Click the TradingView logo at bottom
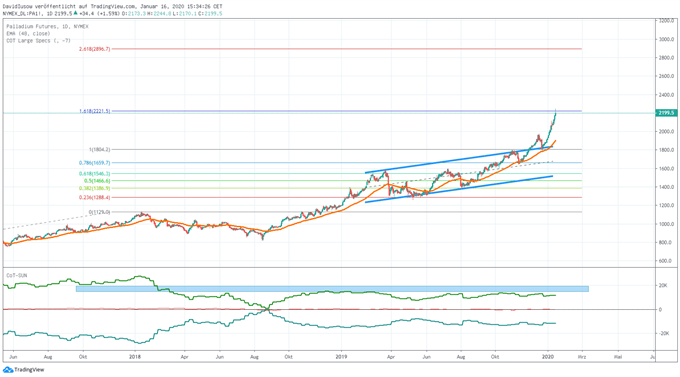 click(24, 370)
